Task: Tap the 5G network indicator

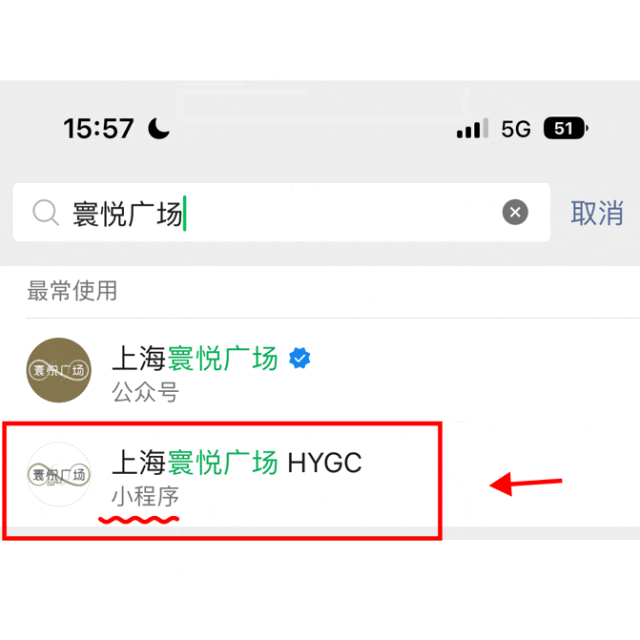Action: (516, 129)
